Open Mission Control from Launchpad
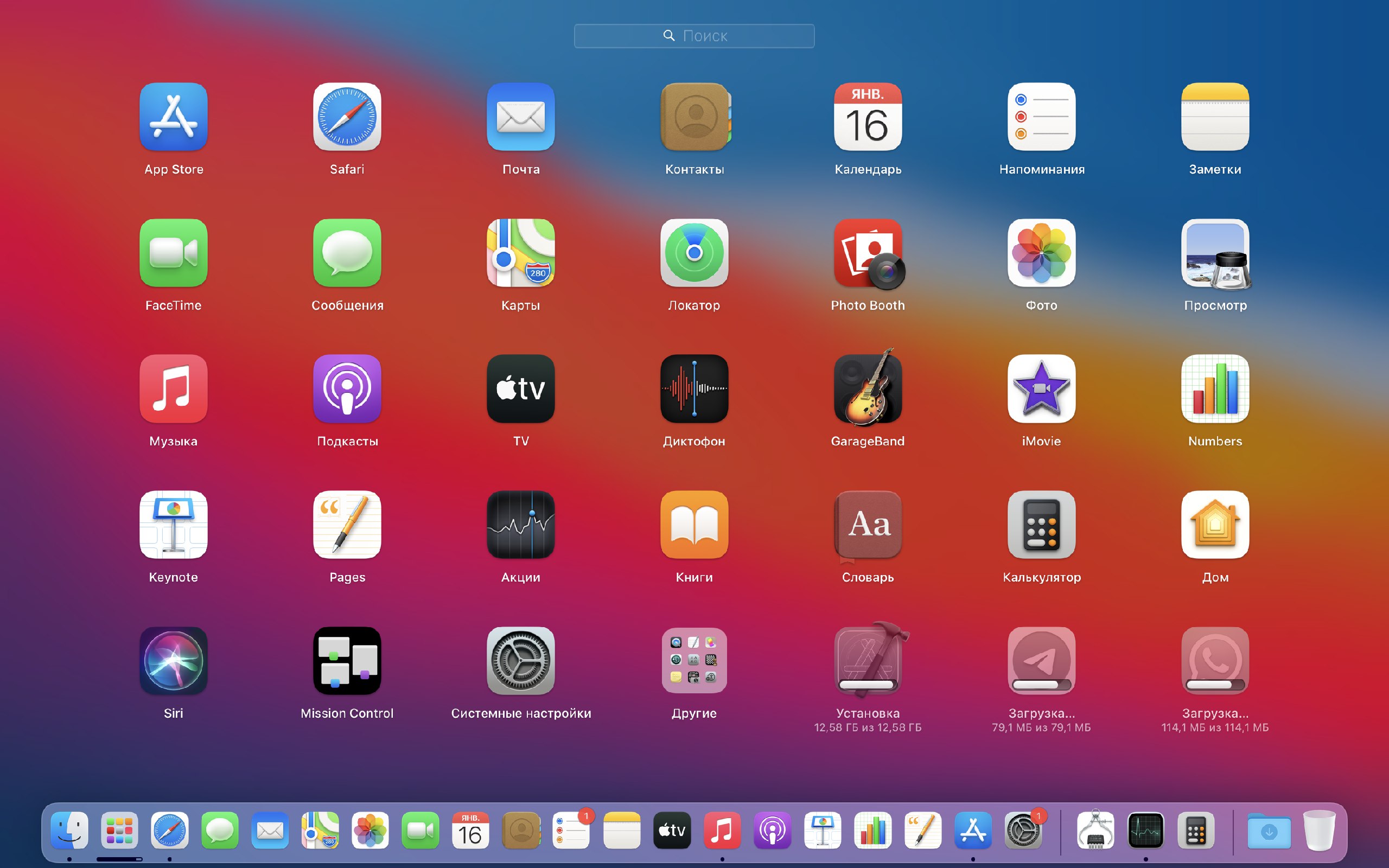 tap(347, 661)
